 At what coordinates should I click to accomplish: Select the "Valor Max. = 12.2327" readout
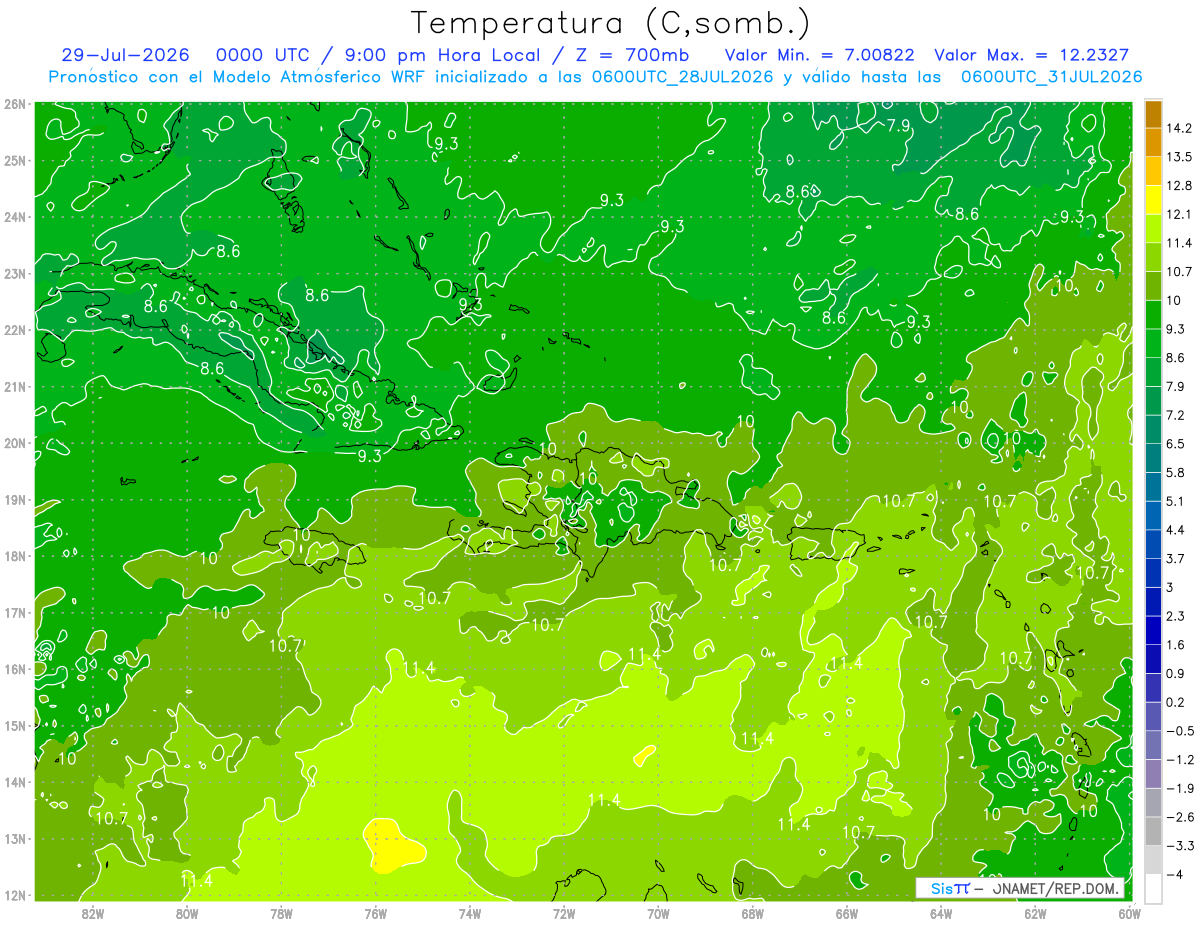point(1033,55)
